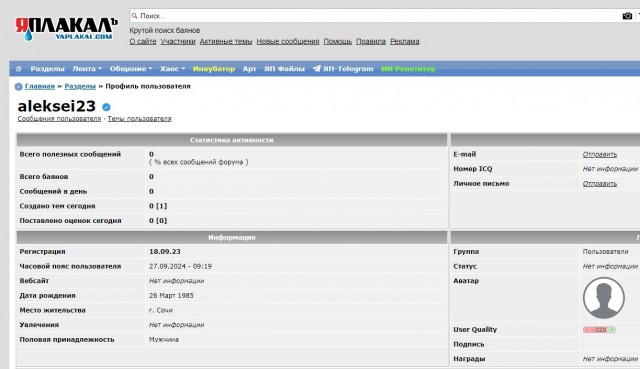The height and width of the screenshot is (369, 640).
Task: Expand the Лента dropdown menu
Action: pyautogui.click(x=87, y=69)
